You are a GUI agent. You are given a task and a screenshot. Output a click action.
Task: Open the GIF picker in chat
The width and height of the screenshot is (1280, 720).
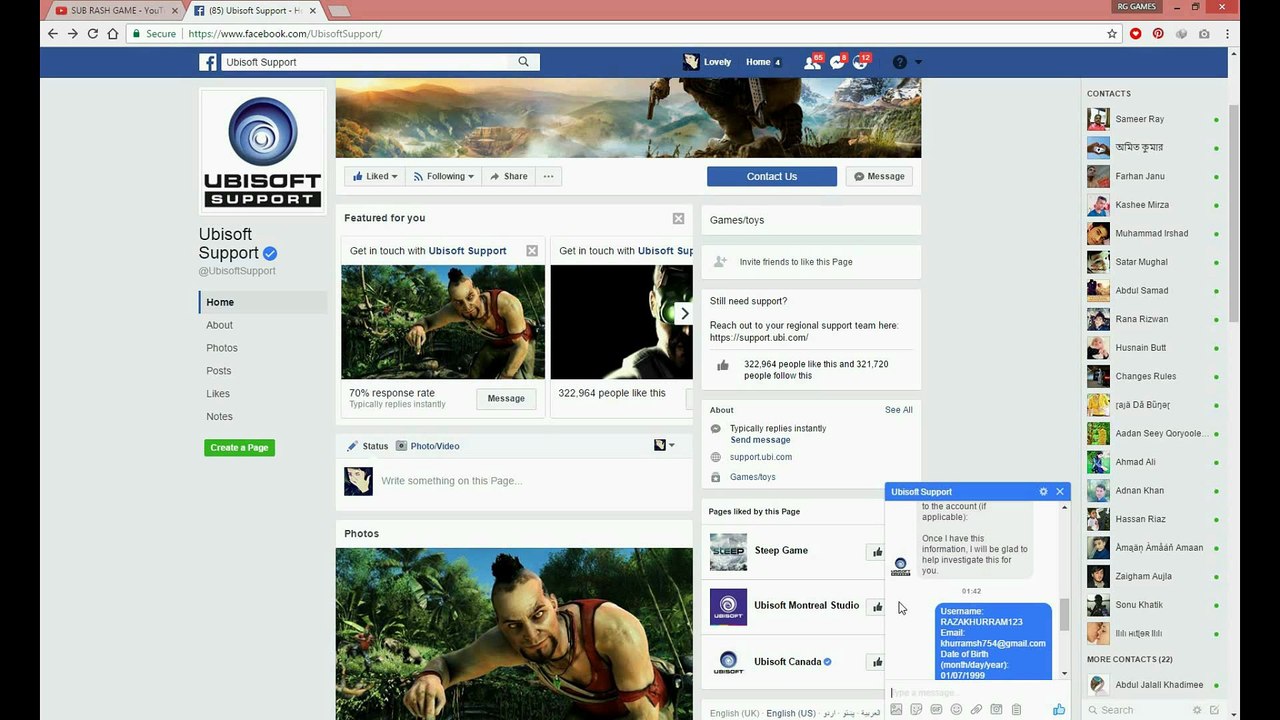pyautogui.click(x=936, y=709)
